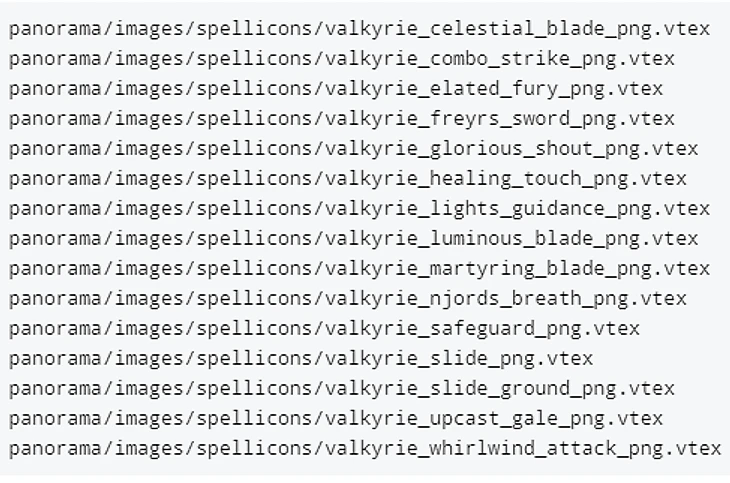
Task: Select the valkyrie_slide_png.vtex entry
Action: tap(301, 359)
